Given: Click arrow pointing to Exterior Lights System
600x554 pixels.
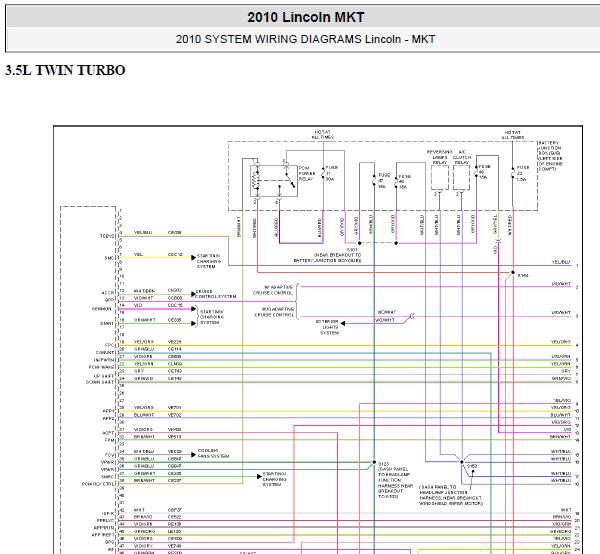Looking at the screenshot, I should click(343, 324).
